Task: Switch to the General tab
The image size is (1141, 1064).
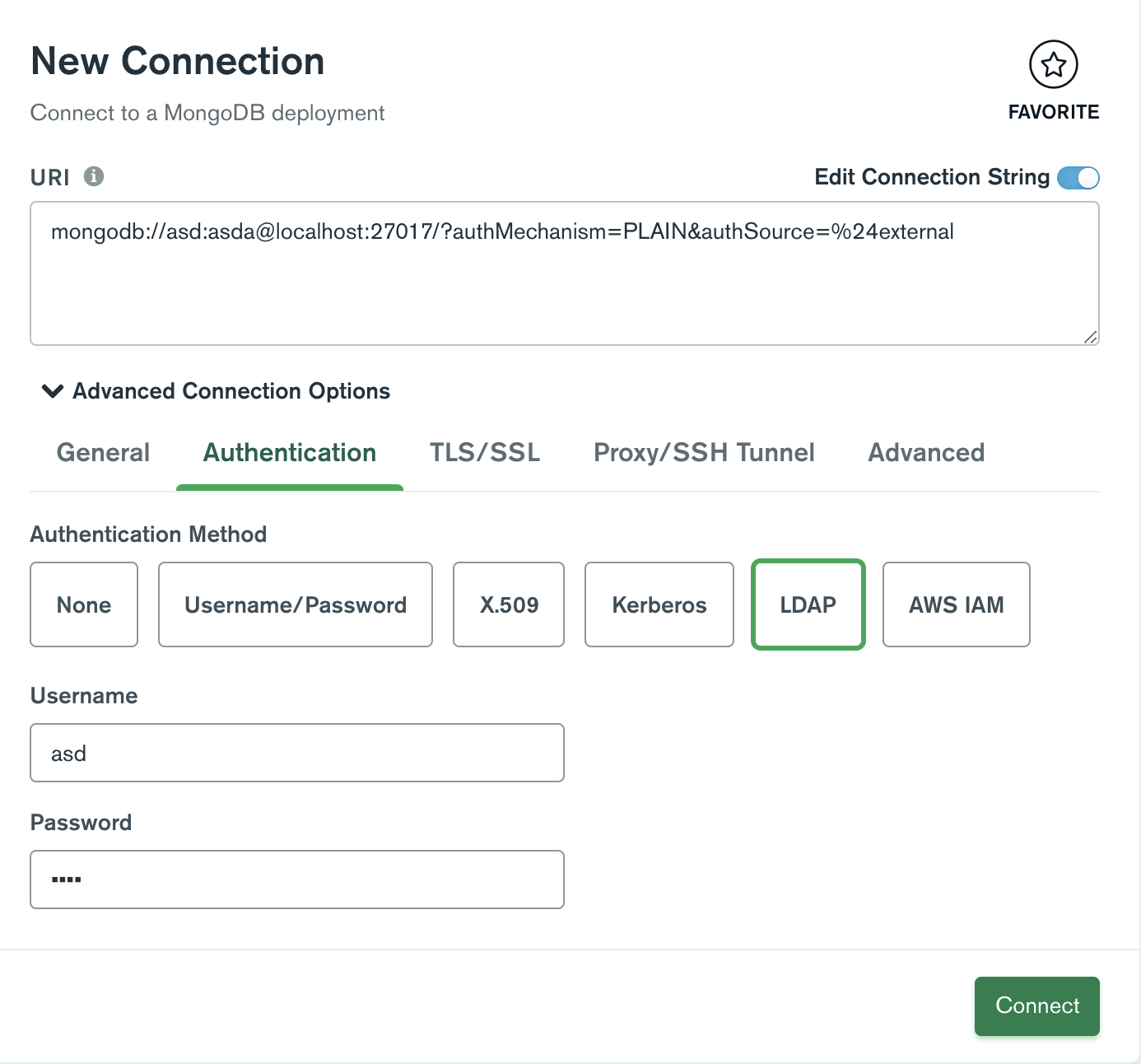Action: coord(103,453)
